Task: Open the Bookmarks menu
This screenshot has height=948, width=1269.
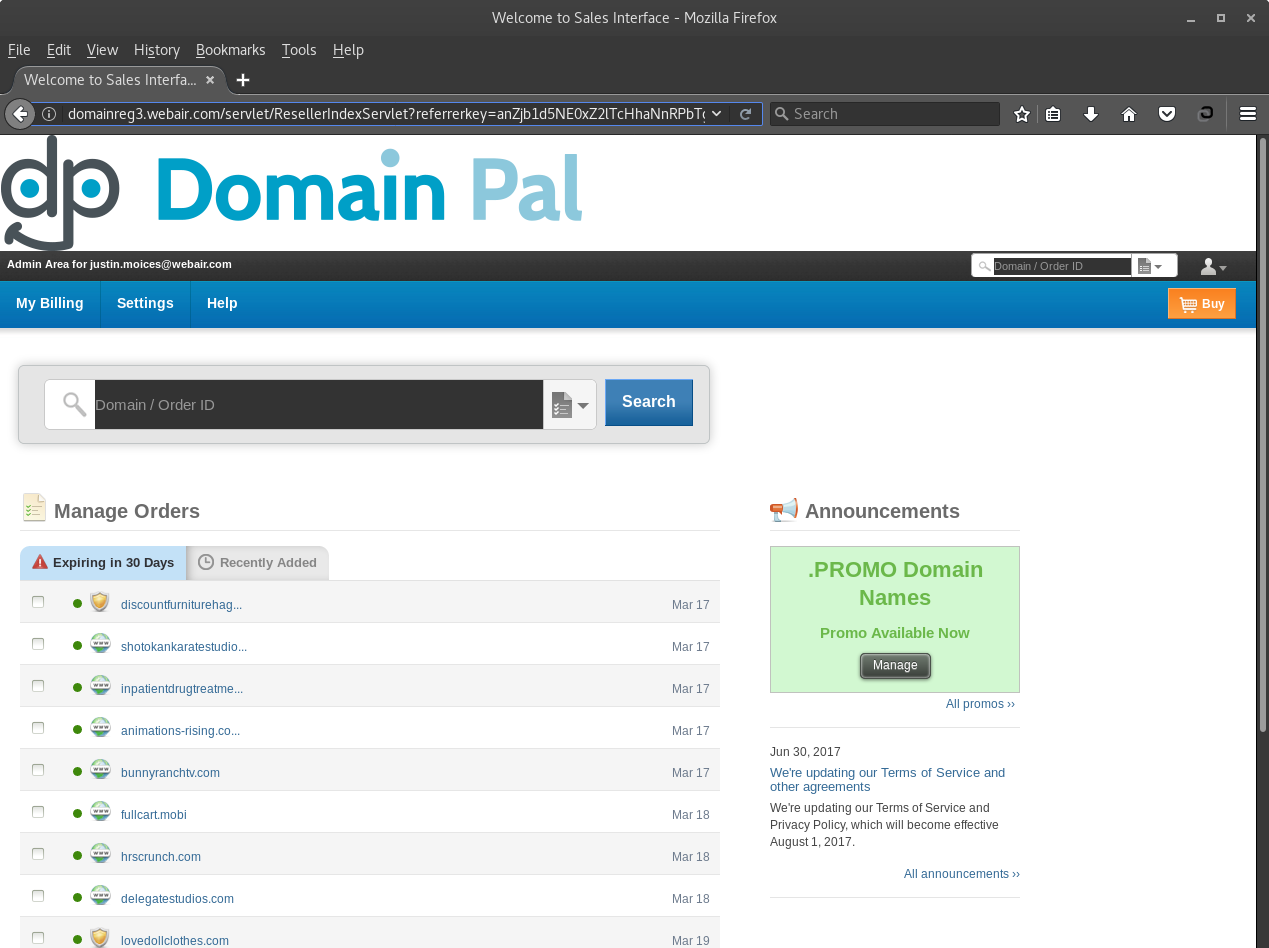Action: coord(231,50)
